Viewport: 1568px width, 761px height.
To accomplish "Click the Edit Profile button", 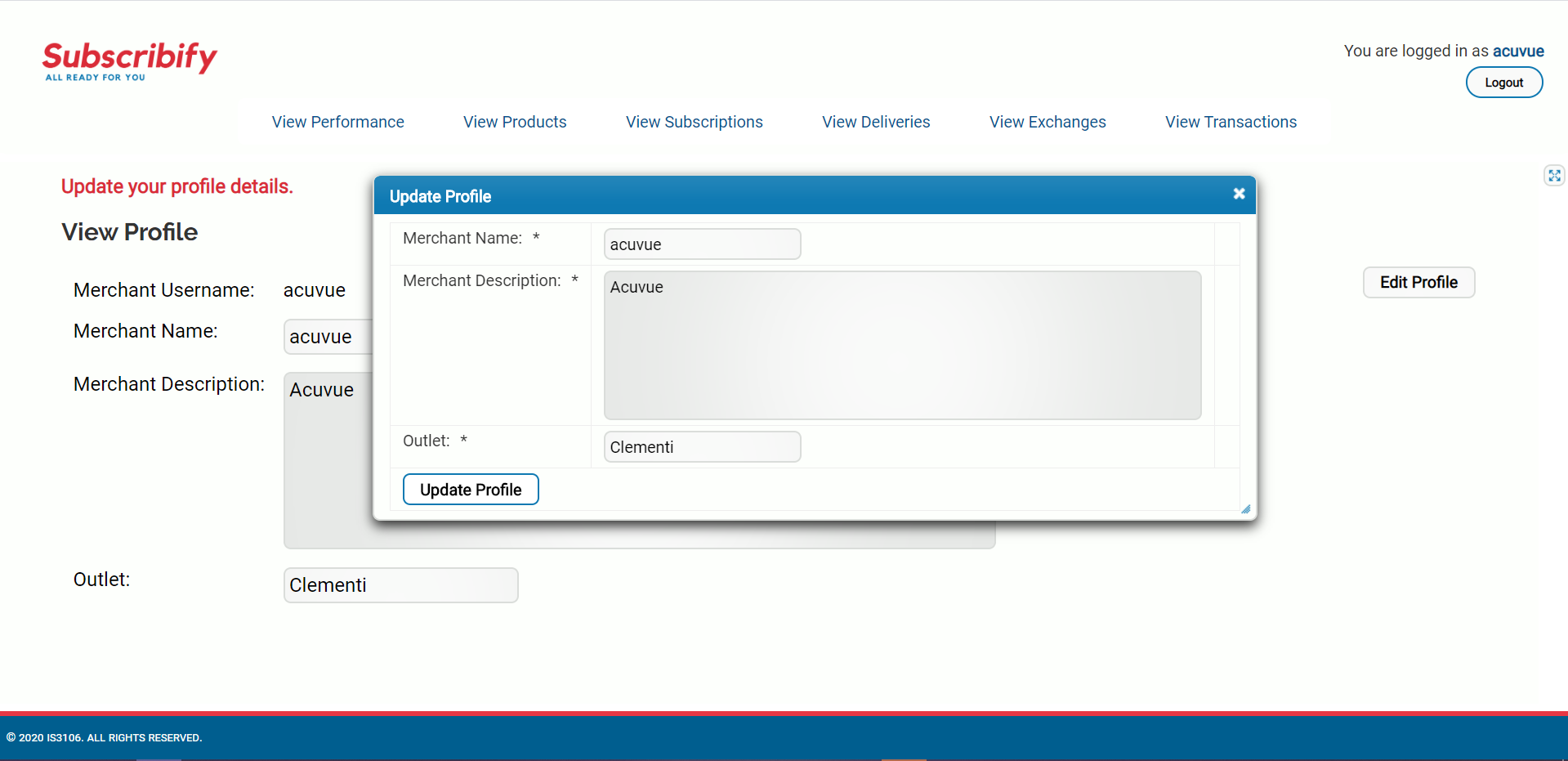I will (x=1418, y=283).
